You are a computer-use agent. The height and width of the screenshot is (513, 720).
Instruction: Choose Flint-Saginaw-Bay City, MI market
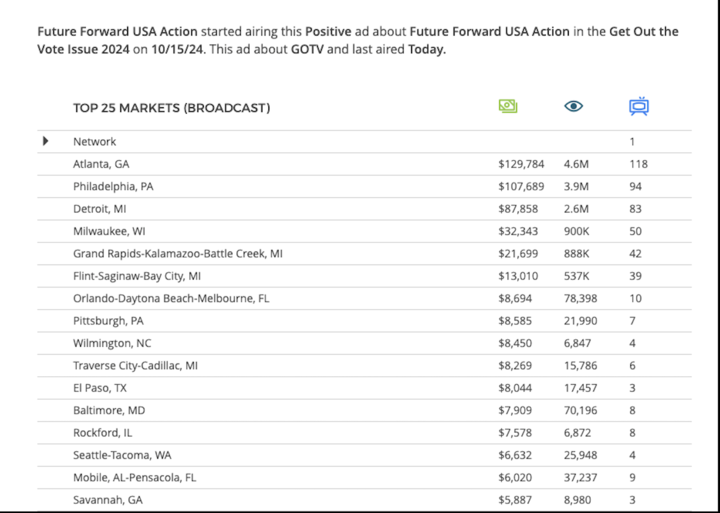click(137, 276)
